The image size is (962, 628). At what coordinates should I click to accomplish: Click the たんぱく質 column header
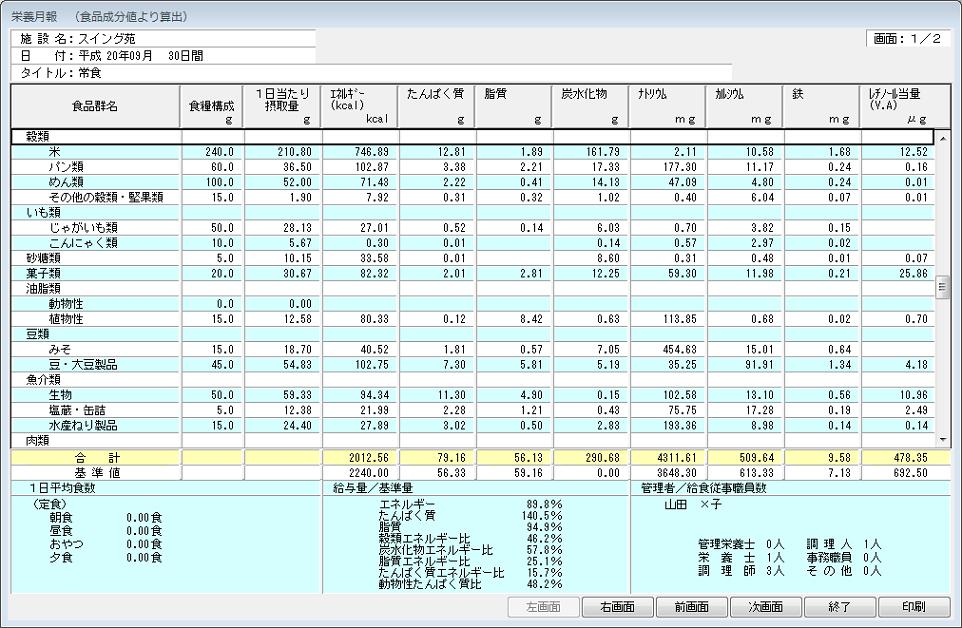(437, 106)
